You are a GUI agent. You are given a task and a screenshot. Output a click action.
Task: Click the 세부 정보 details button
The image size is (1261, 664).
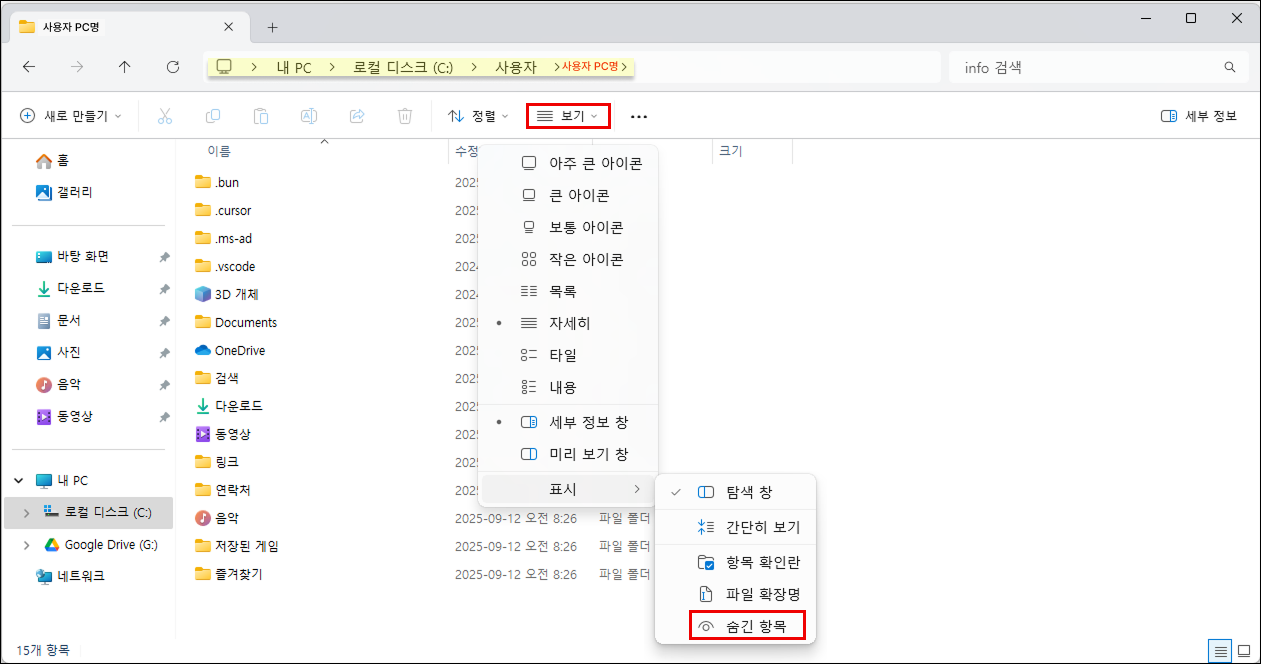click(x=1199, y=116)
